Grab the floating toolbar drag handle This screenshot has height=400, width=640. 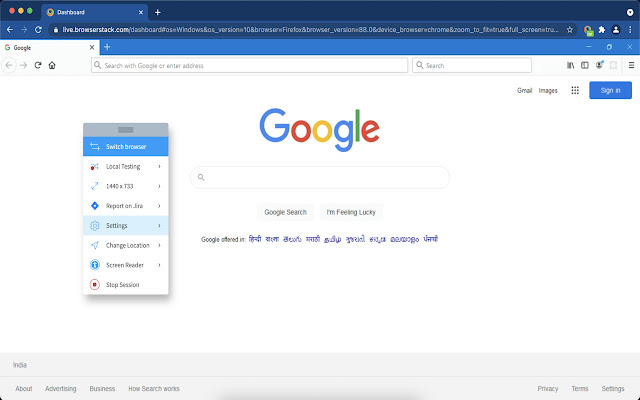tap(125, 130)
